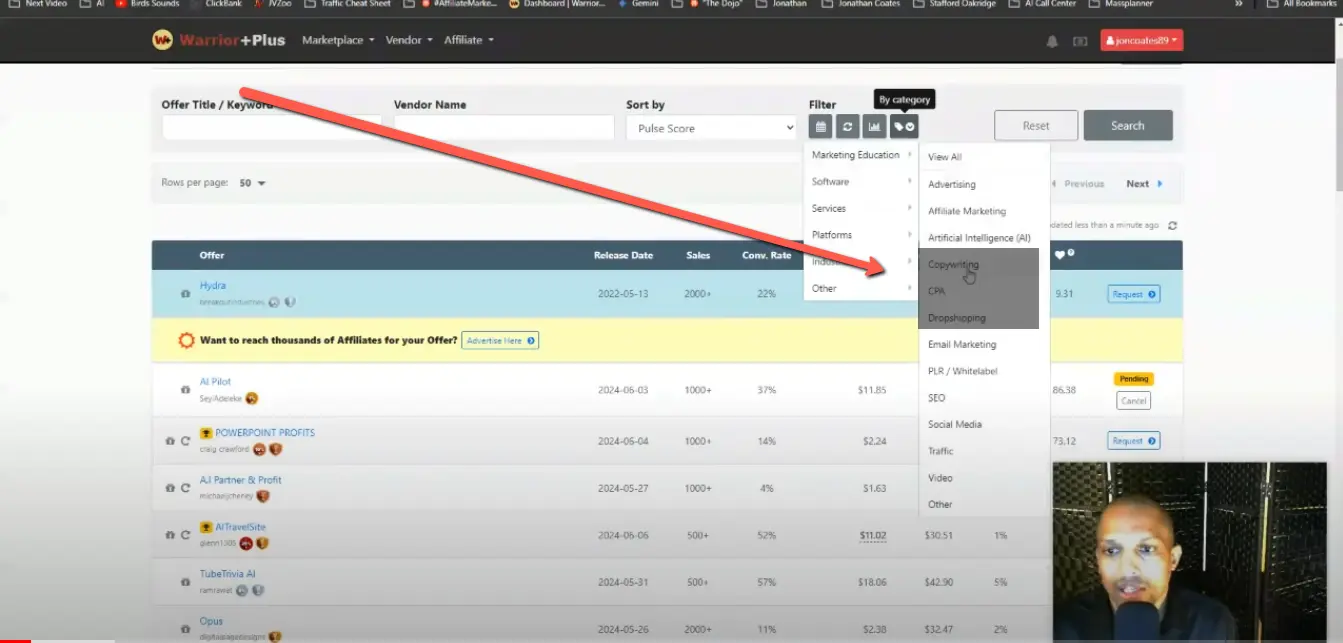Open the AI Pilot offer link
The image size is (1343, 643).
pos(215,381)
